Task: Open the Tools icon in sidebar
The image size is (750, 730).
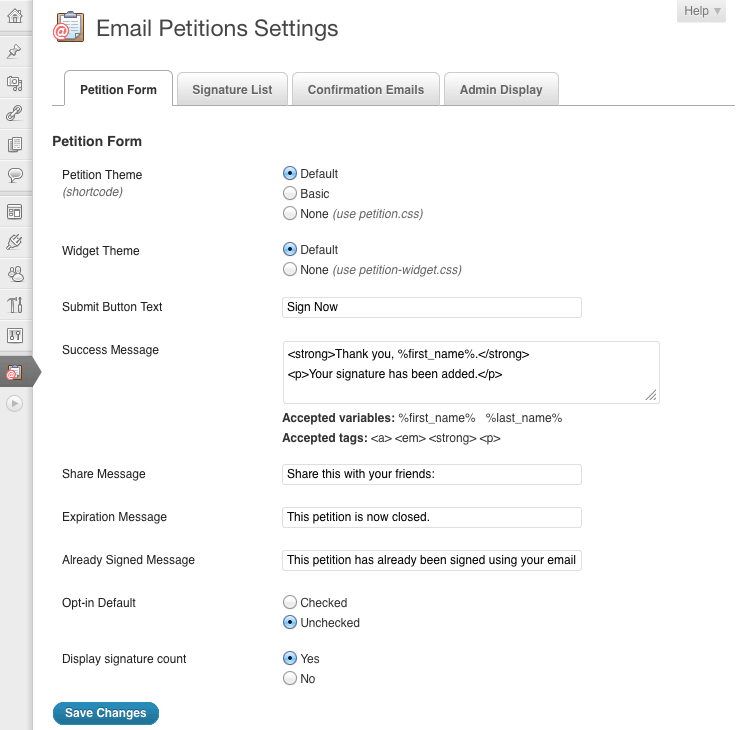Action: 15,304
